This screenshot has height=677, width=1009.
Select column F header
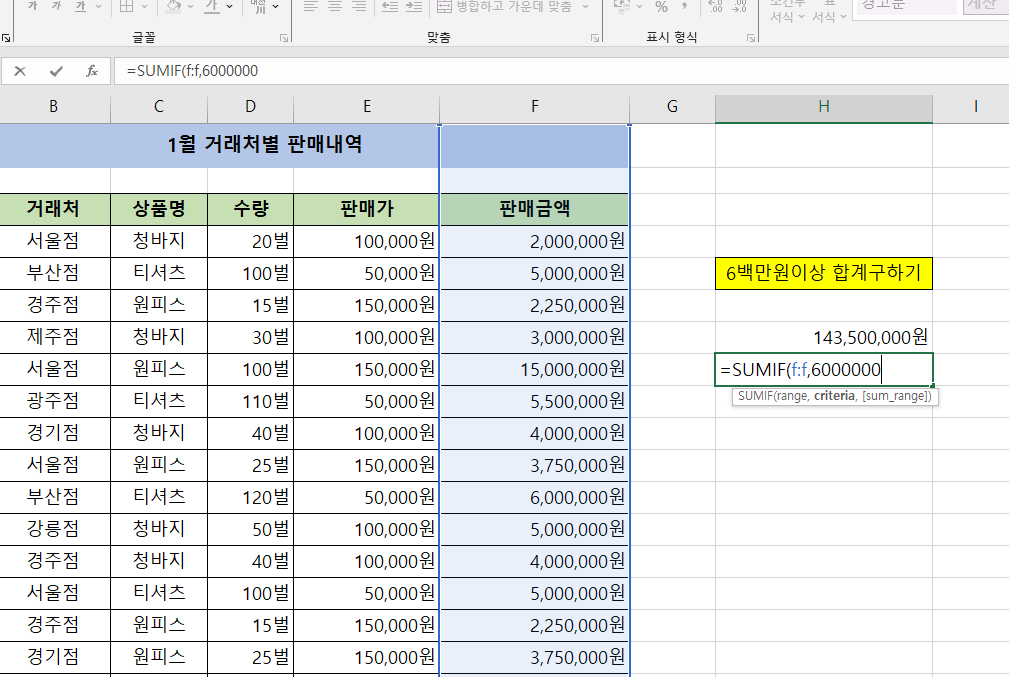534,106
